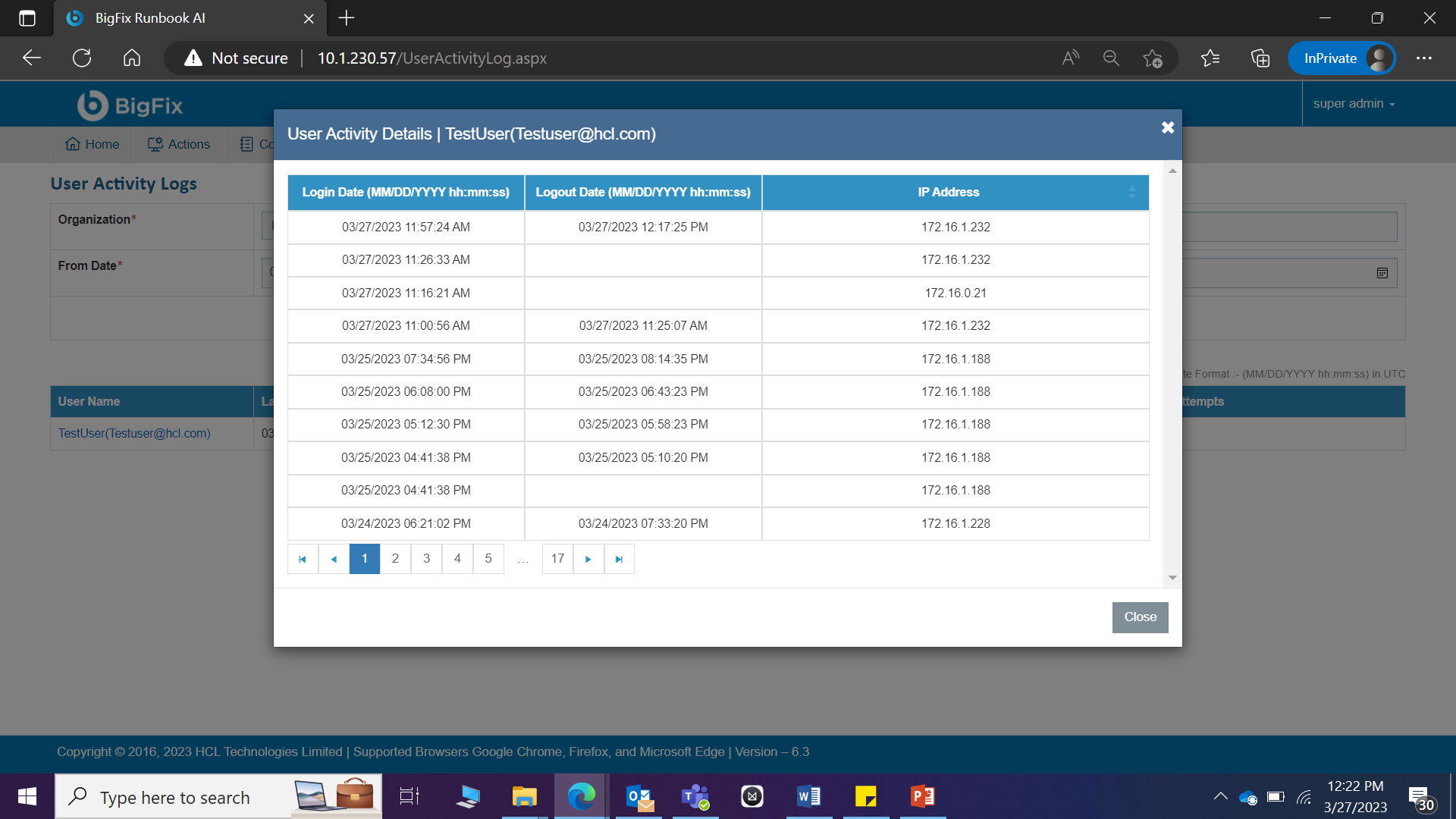Jump to last page arrow
Screen dimensions: 1456x819
pos(619,559)
